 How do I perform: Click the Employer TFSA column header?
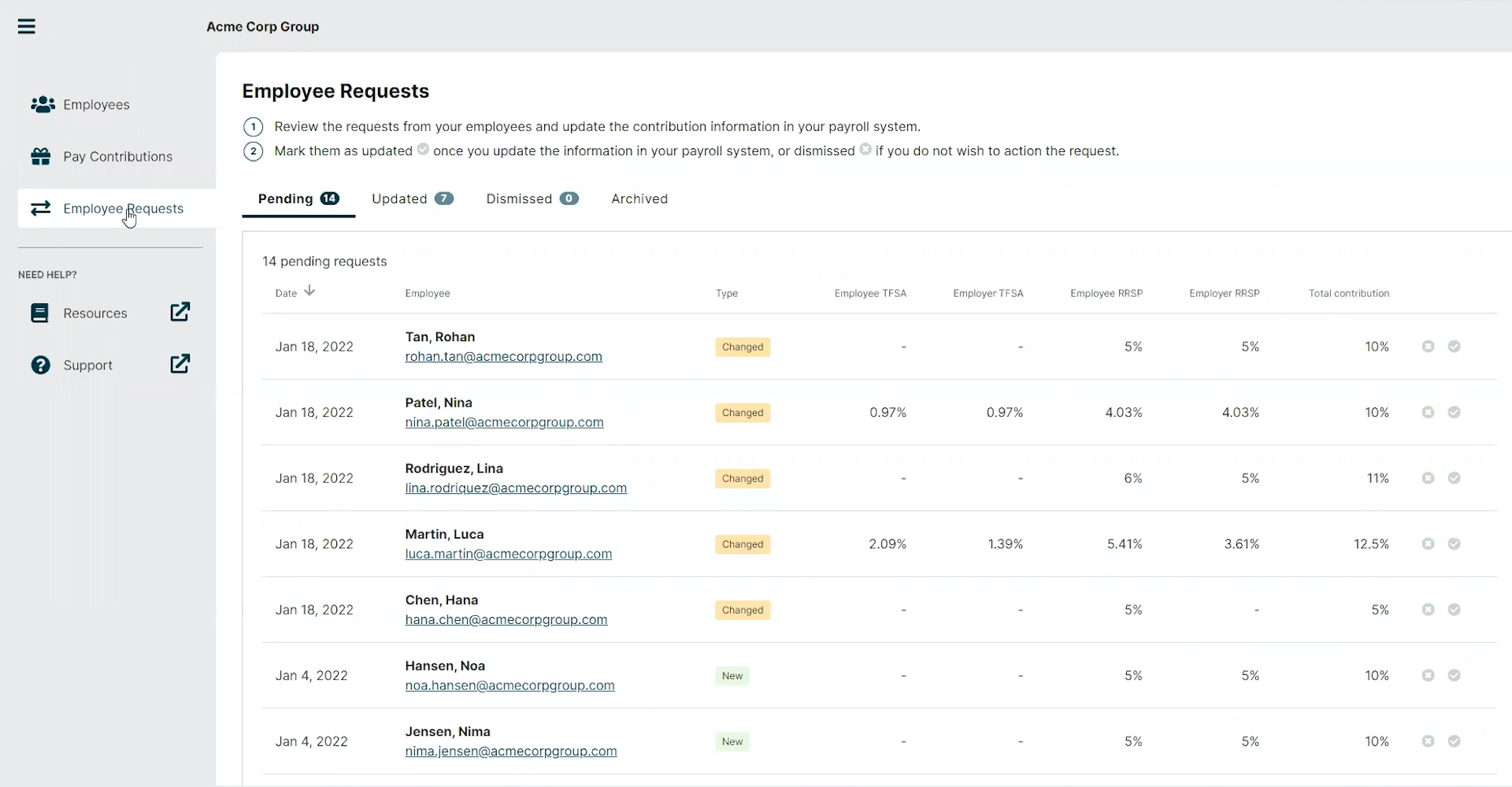988,293
